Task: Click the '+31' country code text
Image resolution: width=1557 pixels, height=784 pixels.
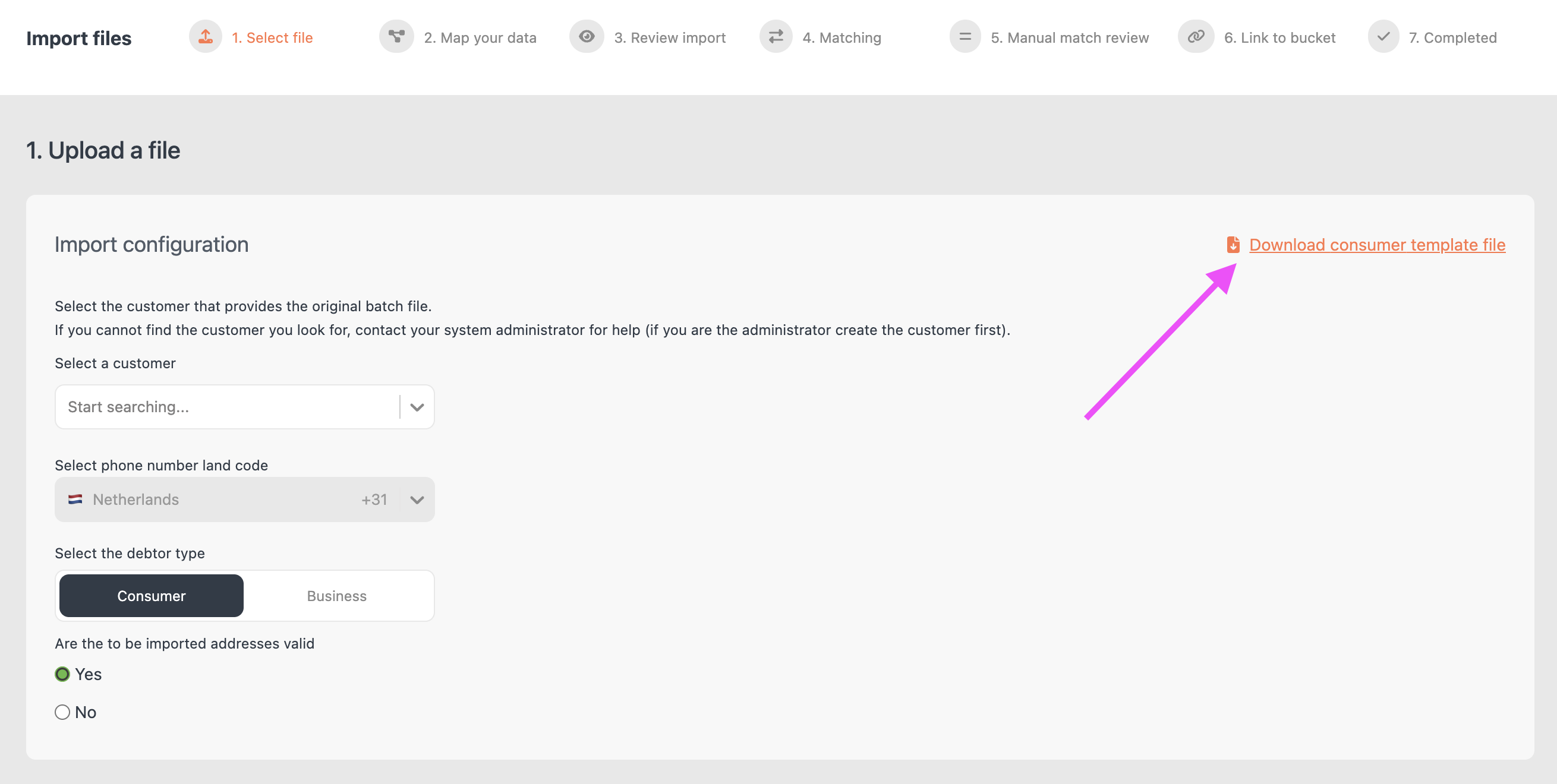Action: pos(374,500)
